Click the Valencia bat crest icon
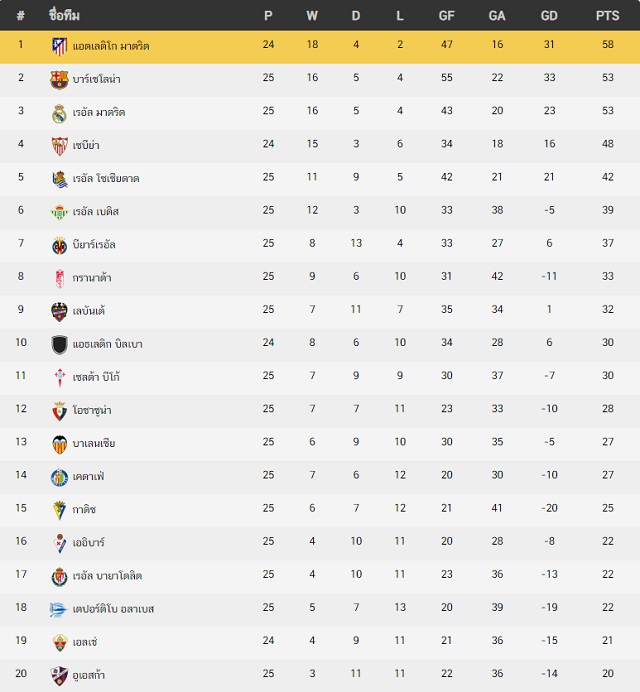640x692 pixels. [60, 444]
